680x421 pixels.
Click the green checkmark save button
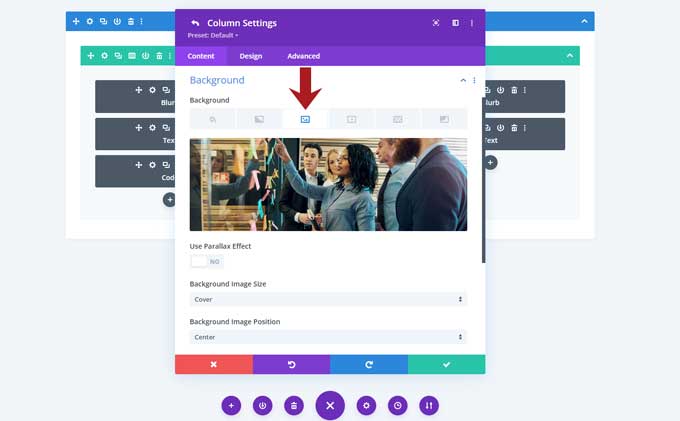[446, 364]
